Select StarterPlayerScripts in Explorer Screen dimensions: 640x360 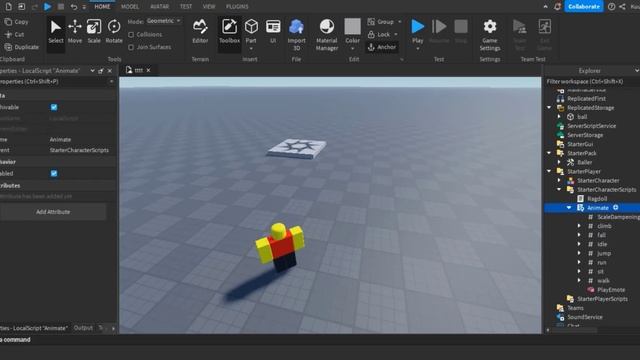pos(602,299)
